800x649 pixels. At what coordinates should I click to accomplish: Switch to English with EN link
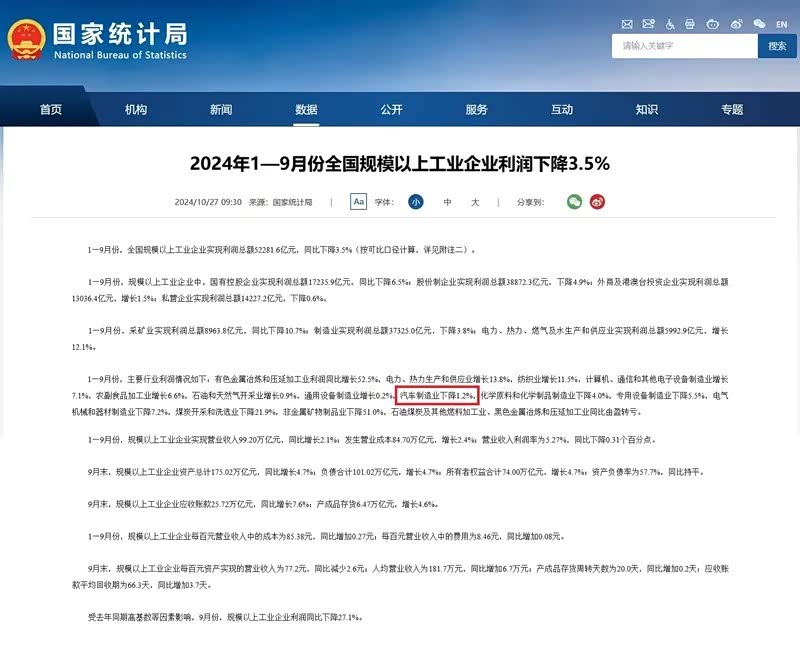782,23
